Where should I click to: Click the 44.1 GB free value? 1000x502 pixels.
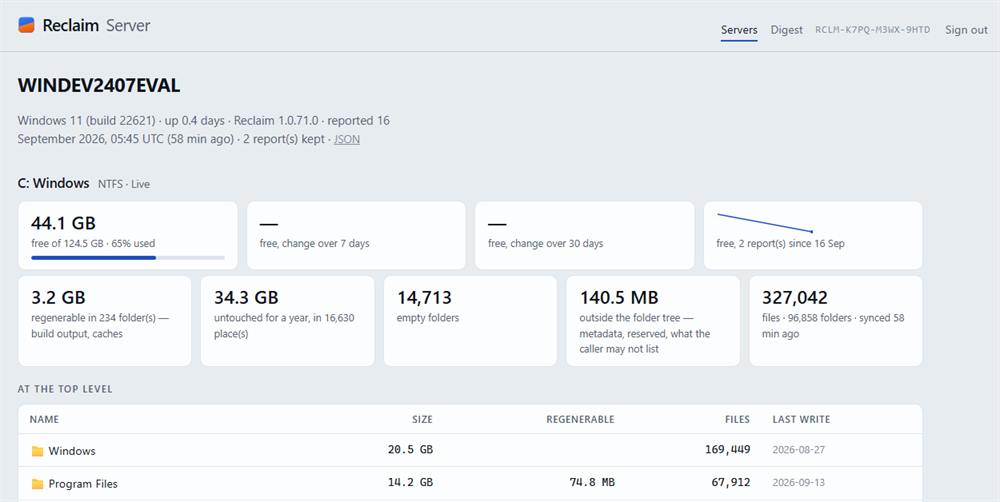pyautogui.click(x=63, y=223)
